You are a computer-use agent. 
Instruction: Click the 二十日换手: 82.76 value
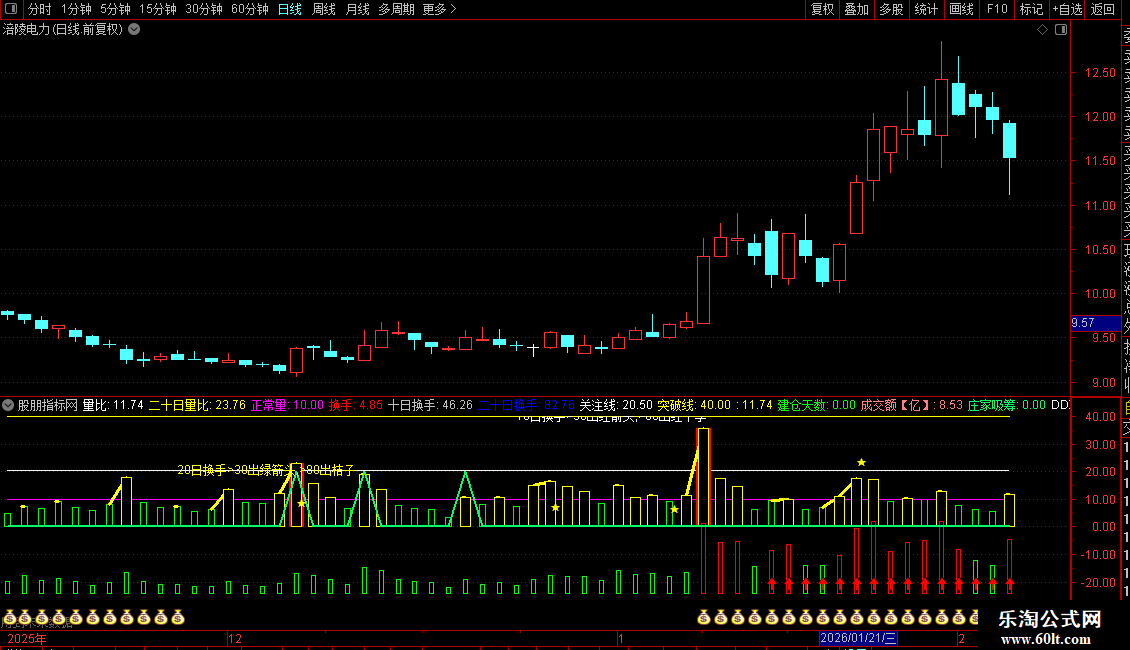[x=526, y=405]
